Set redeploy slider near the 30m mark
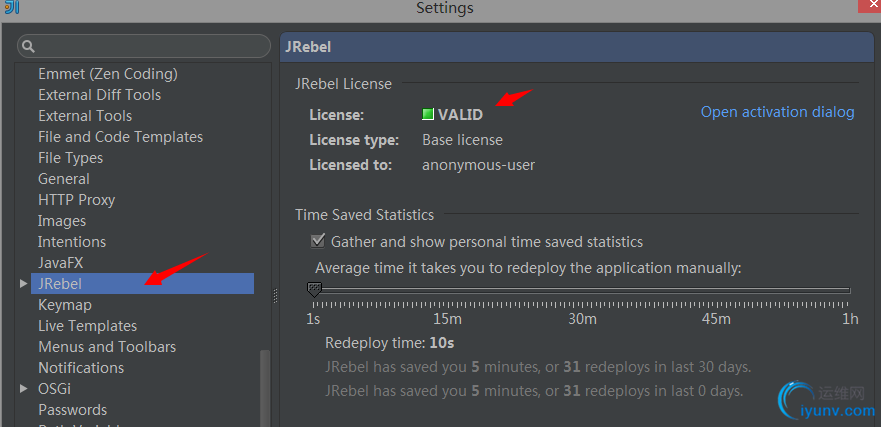Screen dimensions: 881x427 tap(582, 290)
